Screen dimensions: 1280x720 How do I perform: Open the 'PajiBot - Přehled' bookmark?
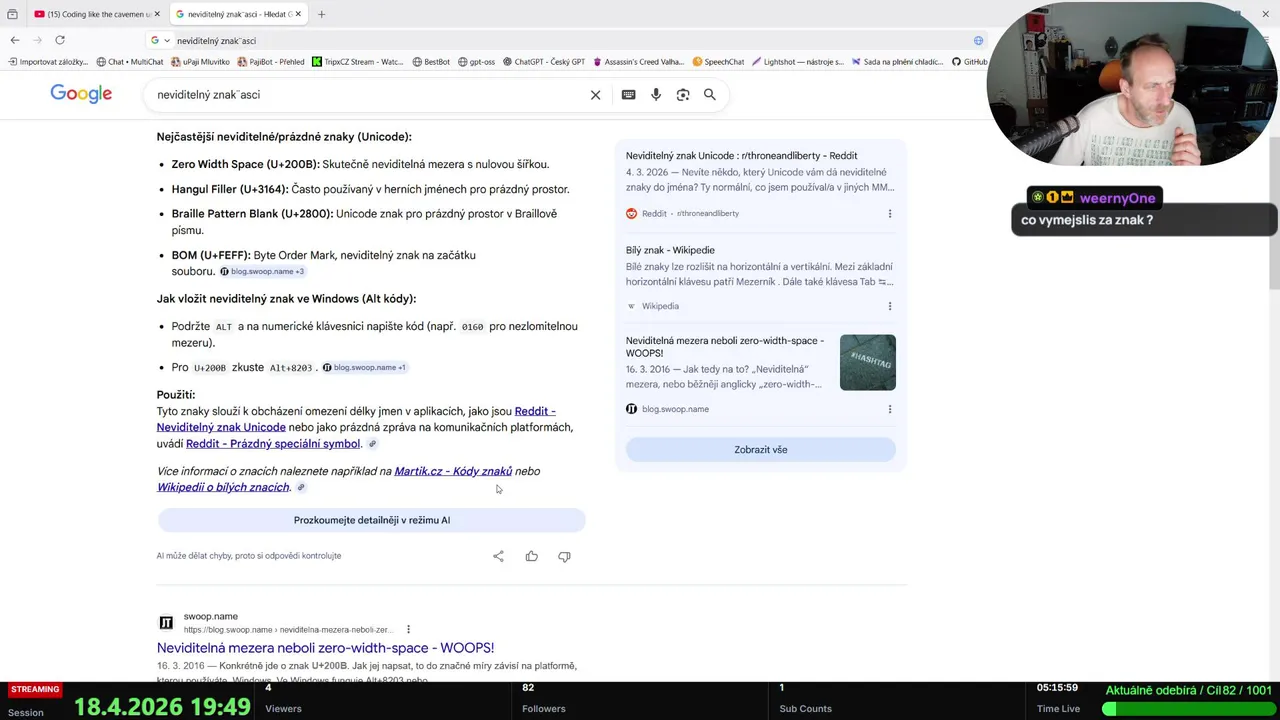point(270,62)
